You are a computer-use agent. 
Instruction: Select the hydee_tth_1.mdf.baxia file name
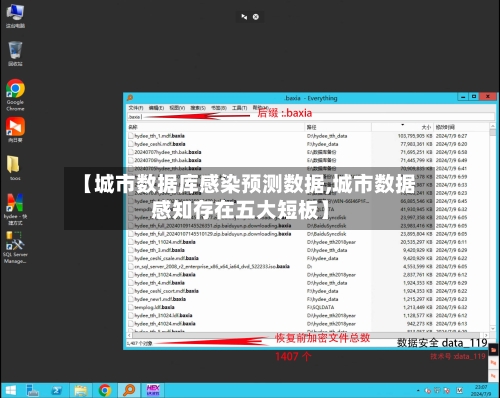point(159,136)
